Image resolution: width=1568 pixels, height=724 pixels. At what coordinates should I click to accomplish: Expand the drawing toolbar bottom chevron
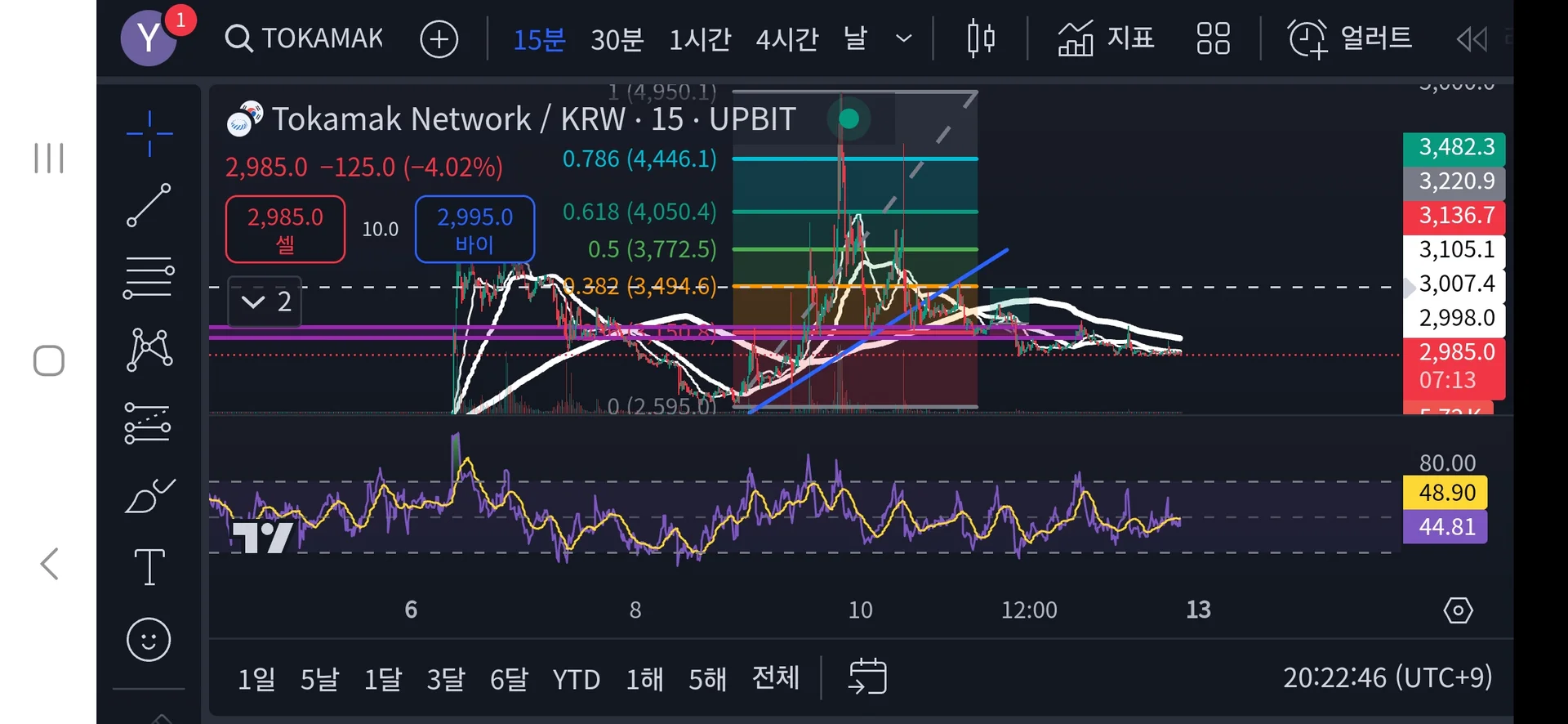(x=162, y=717)
